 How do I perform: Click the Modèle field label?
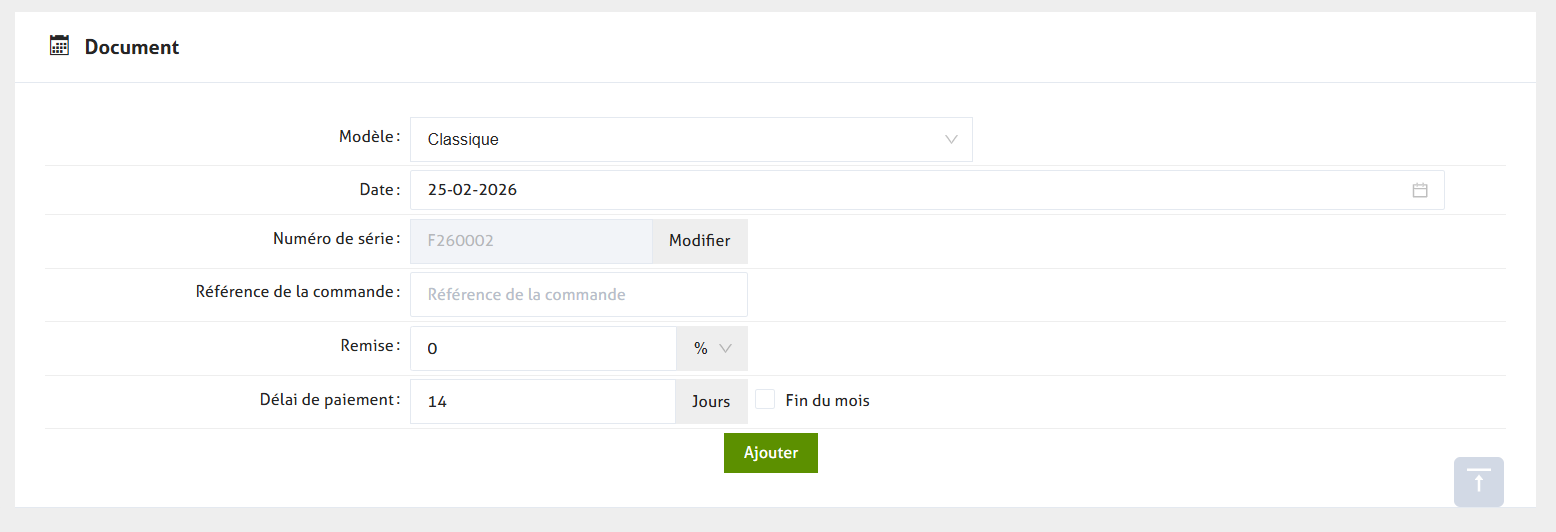click(x=369, y=137)
